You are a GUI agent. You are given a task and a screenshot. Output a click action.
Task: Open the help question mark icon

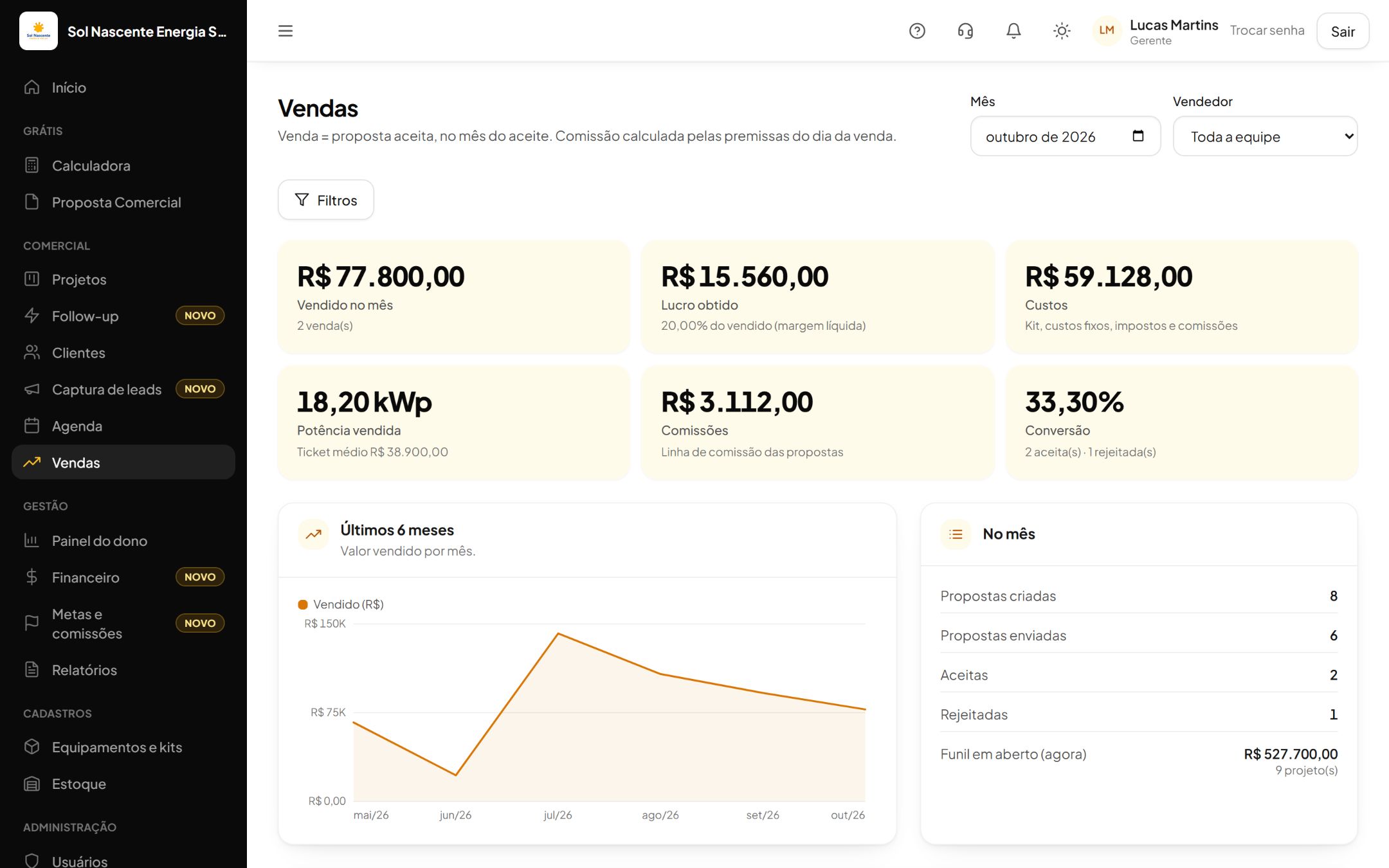(x=917, y=31)
